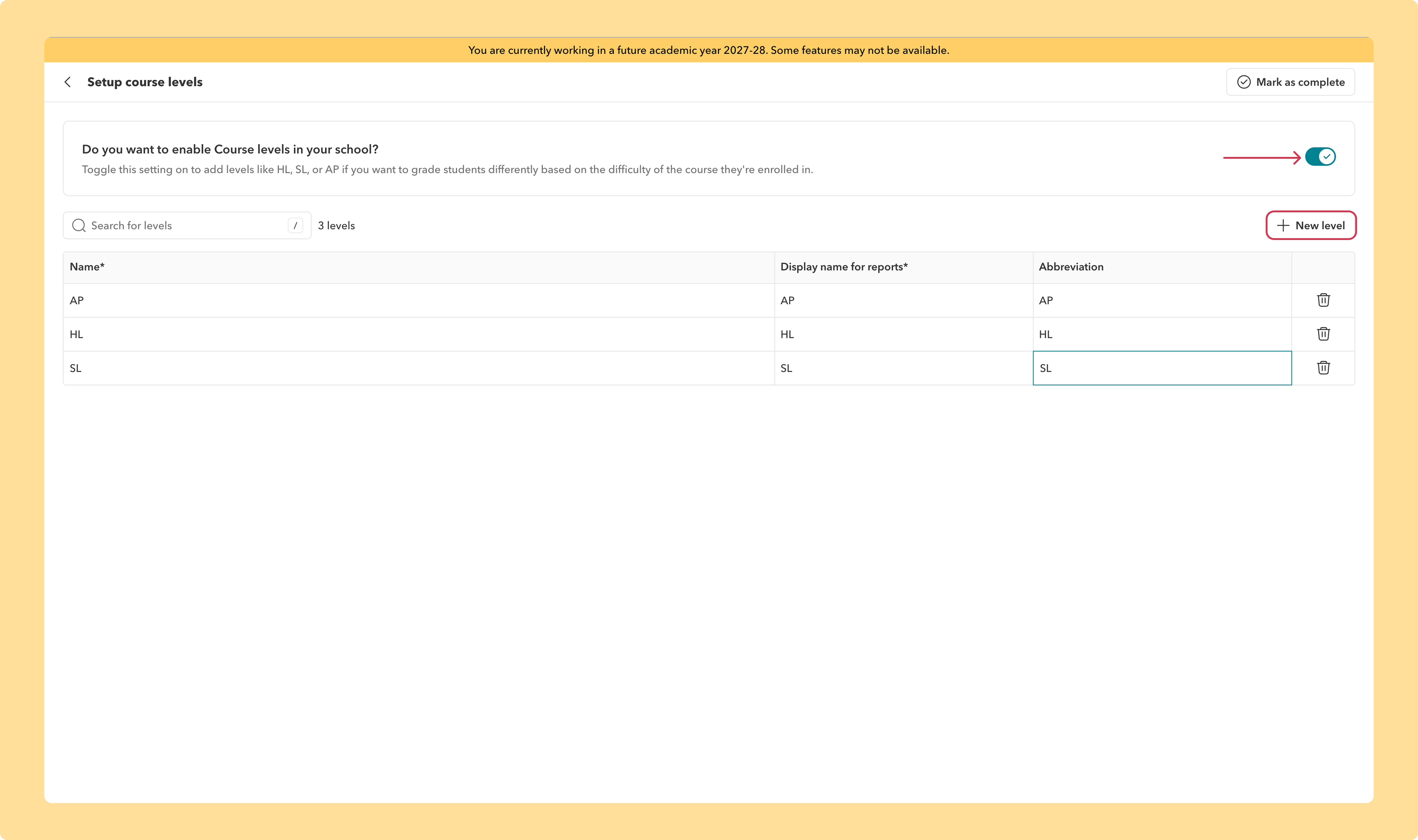This screenshot has width=1418, height=840.
Task: Edit the SL name cell
Action: click(419, 368)
